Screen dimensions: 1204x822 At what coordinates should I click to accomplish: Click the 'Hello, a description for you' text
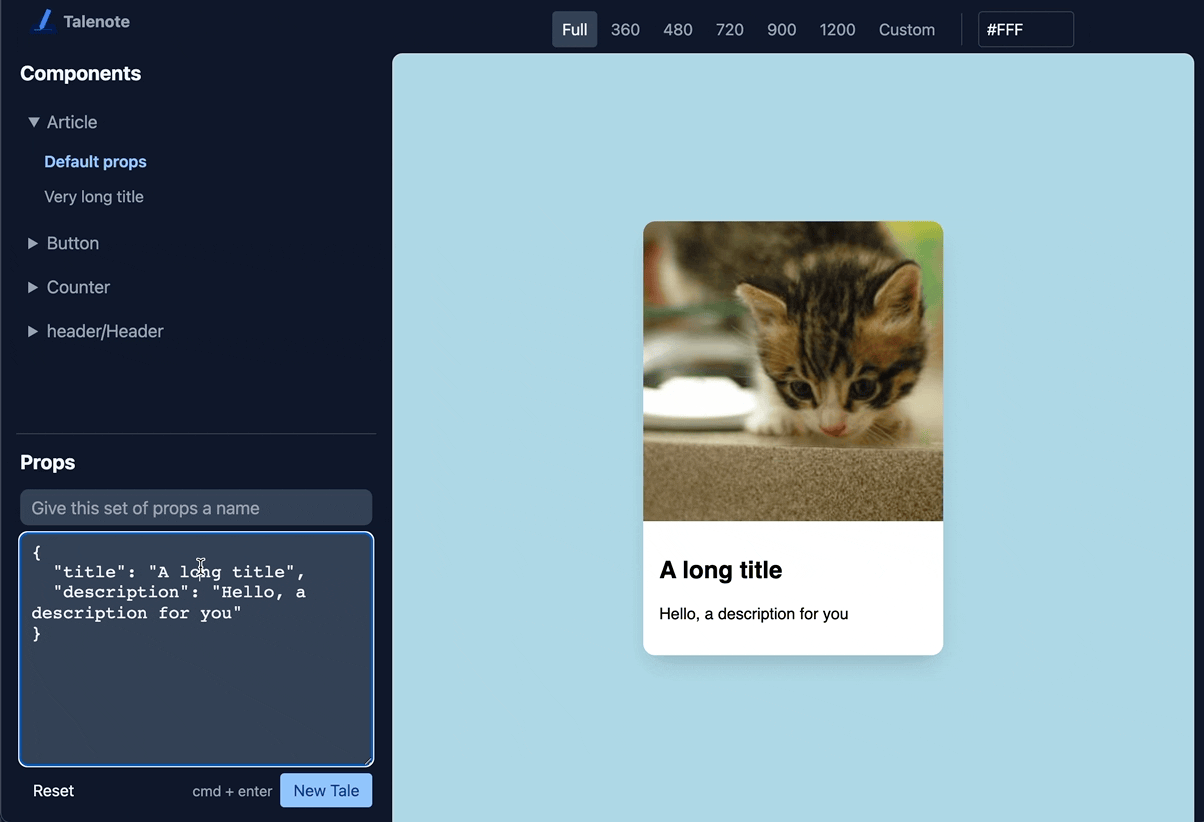pyautogui.click(x=754, y=614)
